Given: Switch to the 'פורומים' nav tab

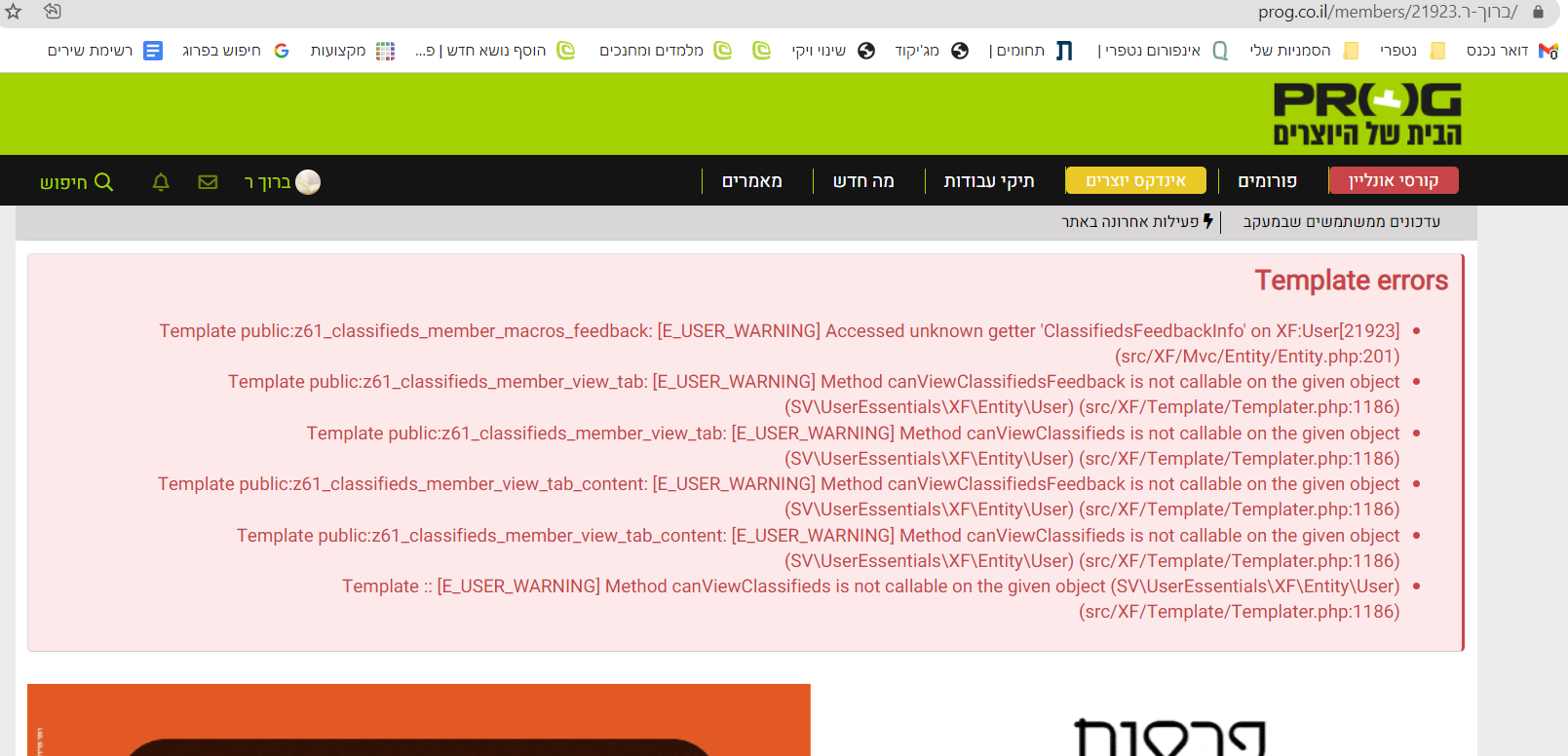Looking at the screenshot, I should coord(1267,181).
